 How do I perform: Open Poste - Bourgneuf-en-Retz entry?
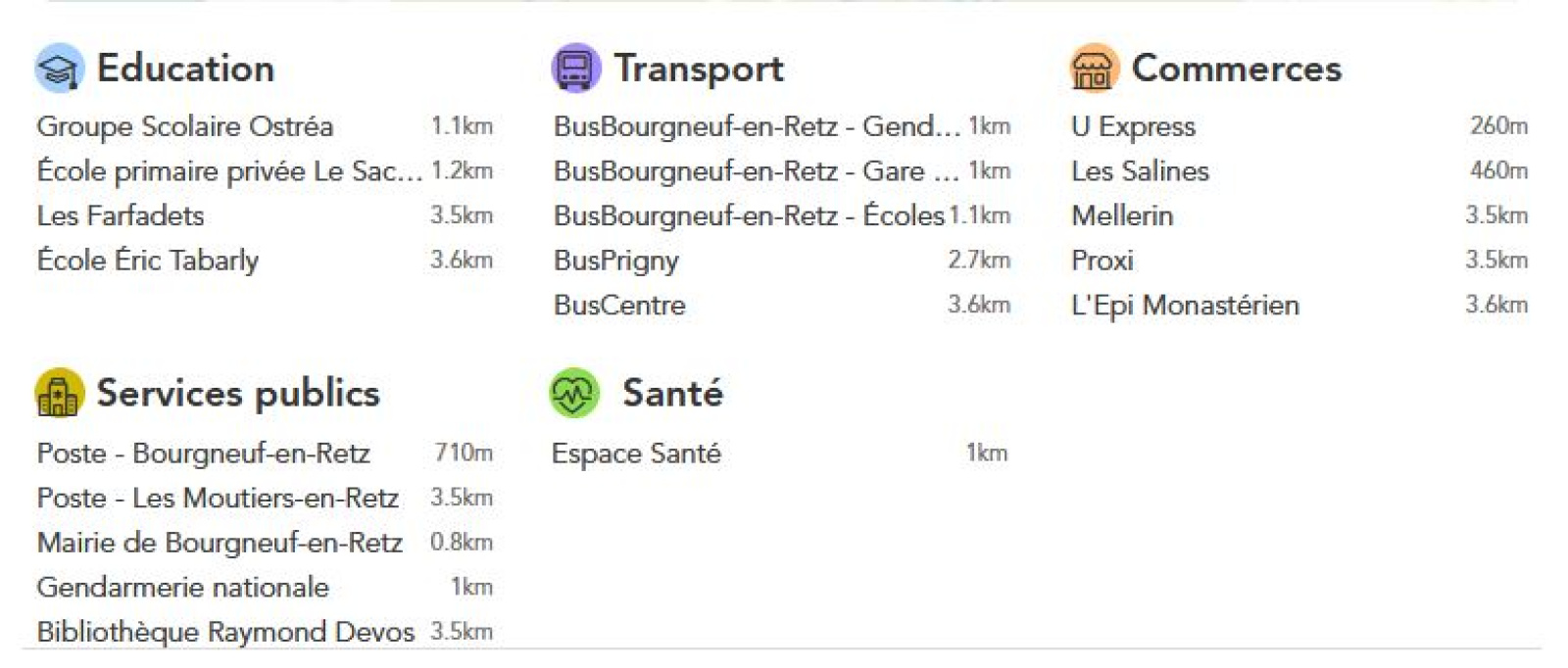coord(203,453)
